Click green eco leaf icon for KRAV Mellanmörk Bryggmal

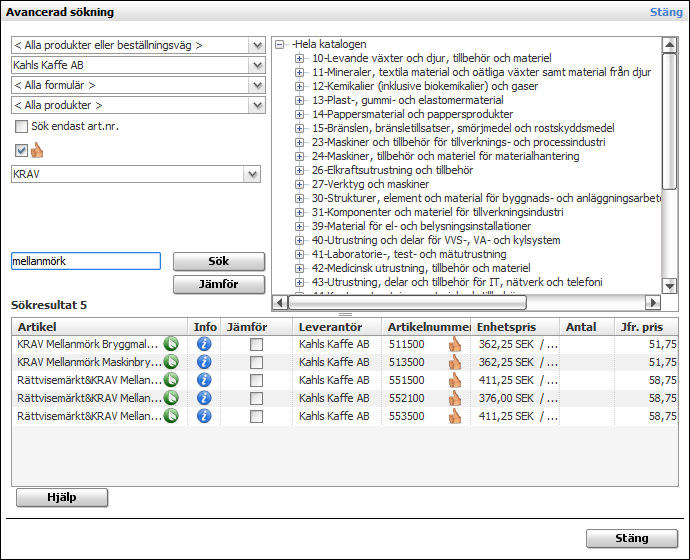(x=171, y=344)
